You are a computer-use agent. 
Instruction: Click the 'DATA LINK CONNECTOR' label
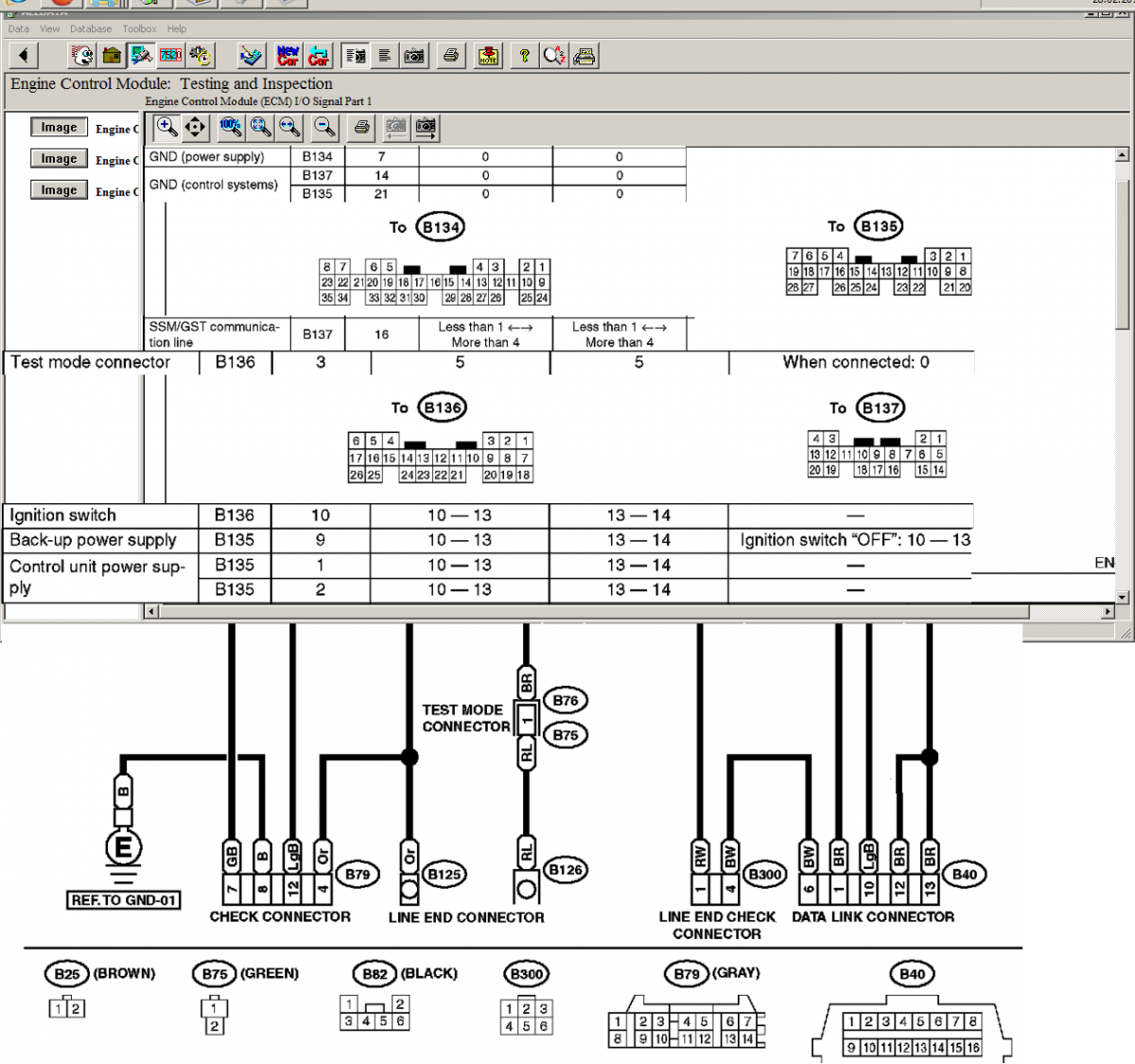(x=873, y=916)
